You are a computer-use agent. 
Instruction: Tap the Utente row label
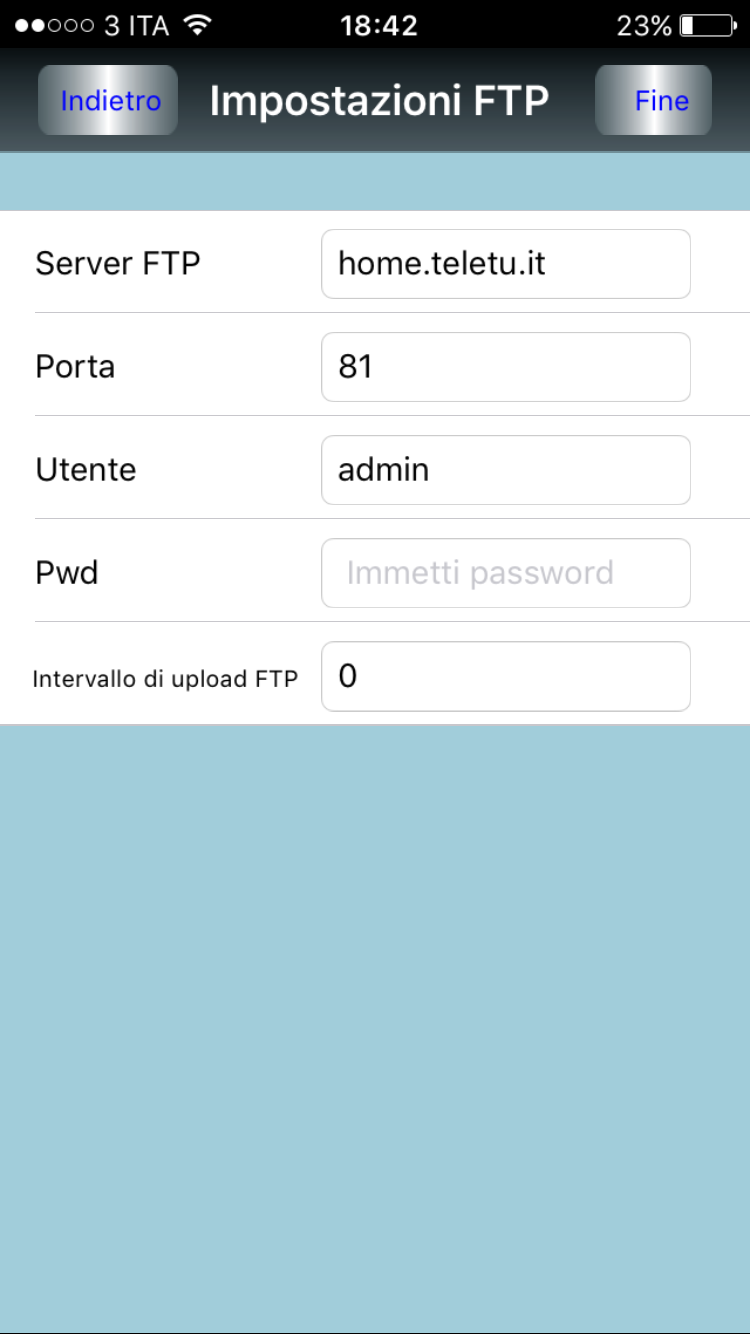[86, 470]
